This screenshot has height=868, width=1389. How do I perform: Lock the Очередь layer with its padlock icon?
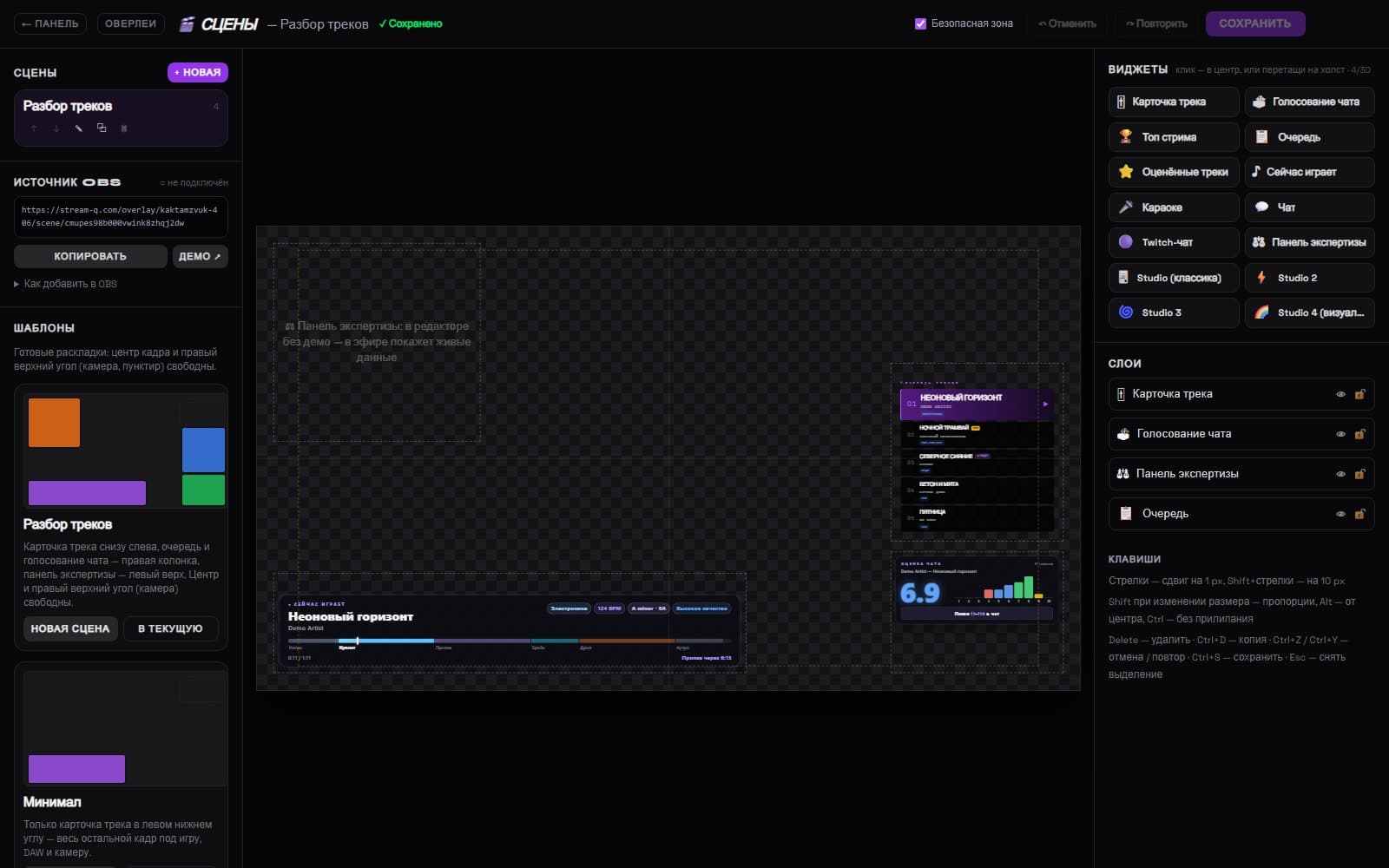1359,514
